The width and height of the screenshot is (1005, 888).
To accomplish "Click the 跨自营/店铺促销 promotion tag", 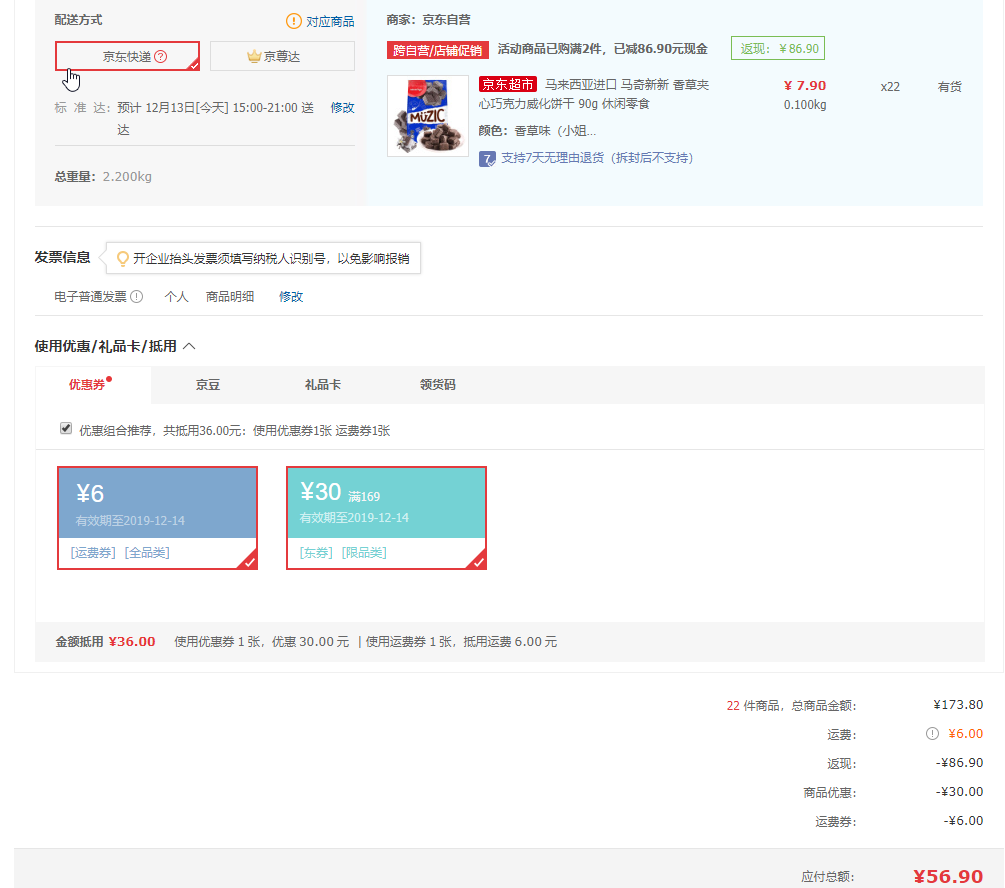I will click(x=438, y=49).
